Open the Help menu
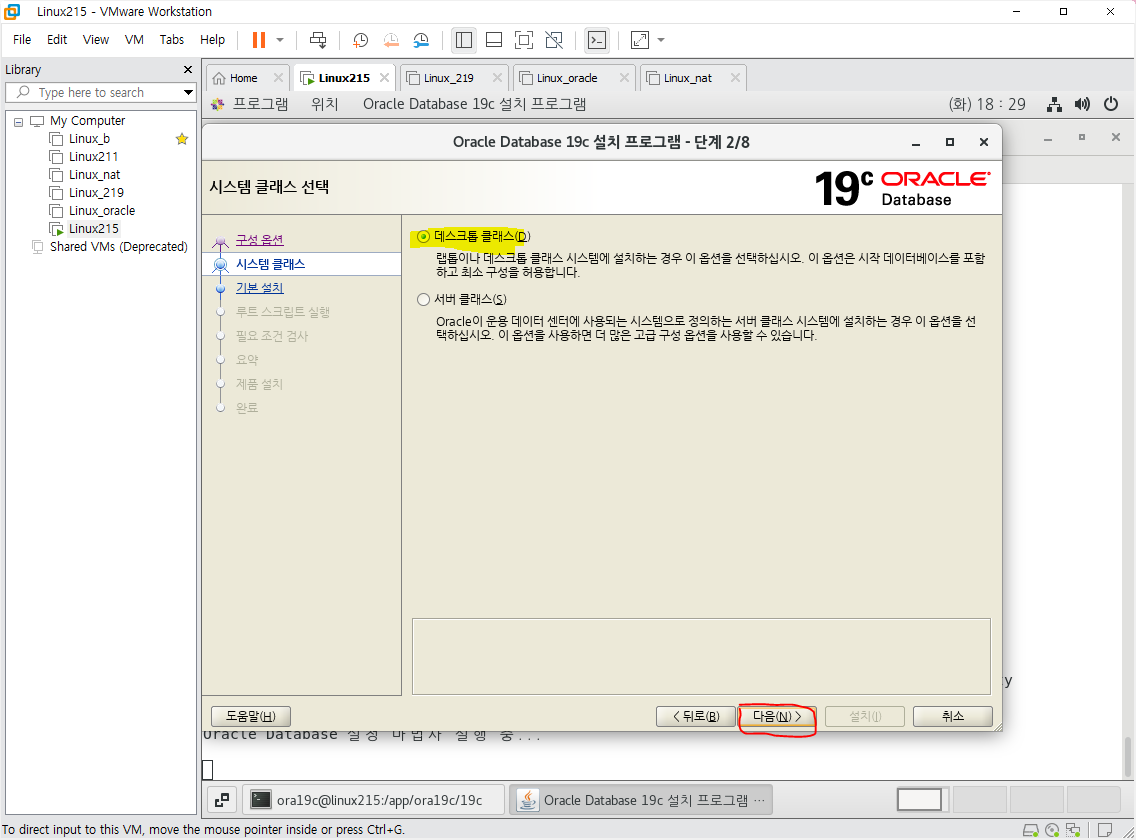 coord(212,40)
